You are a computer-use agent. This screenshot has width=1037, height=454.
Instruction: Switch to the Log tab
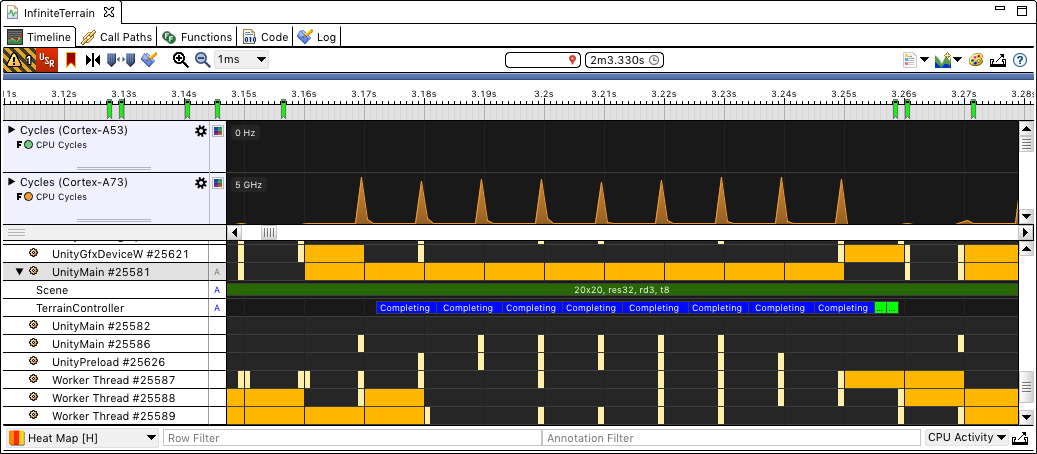(317, 37)
